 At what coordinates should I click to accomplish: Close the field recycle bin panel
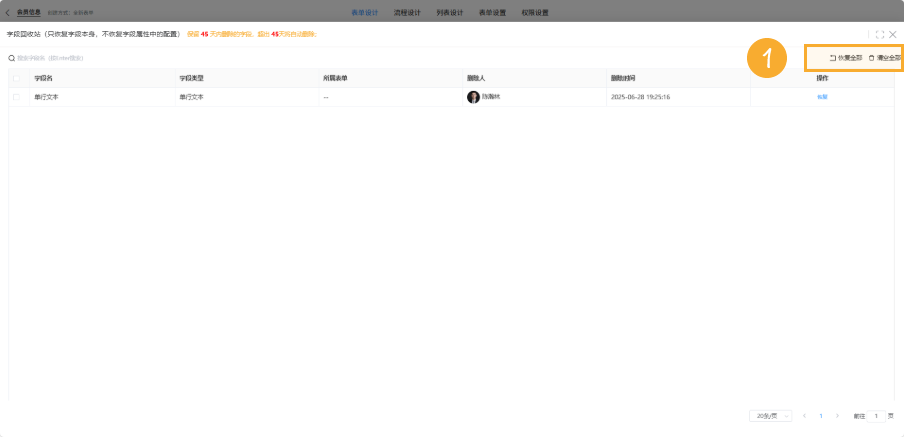pyautogui.click(x=892, y=35)
